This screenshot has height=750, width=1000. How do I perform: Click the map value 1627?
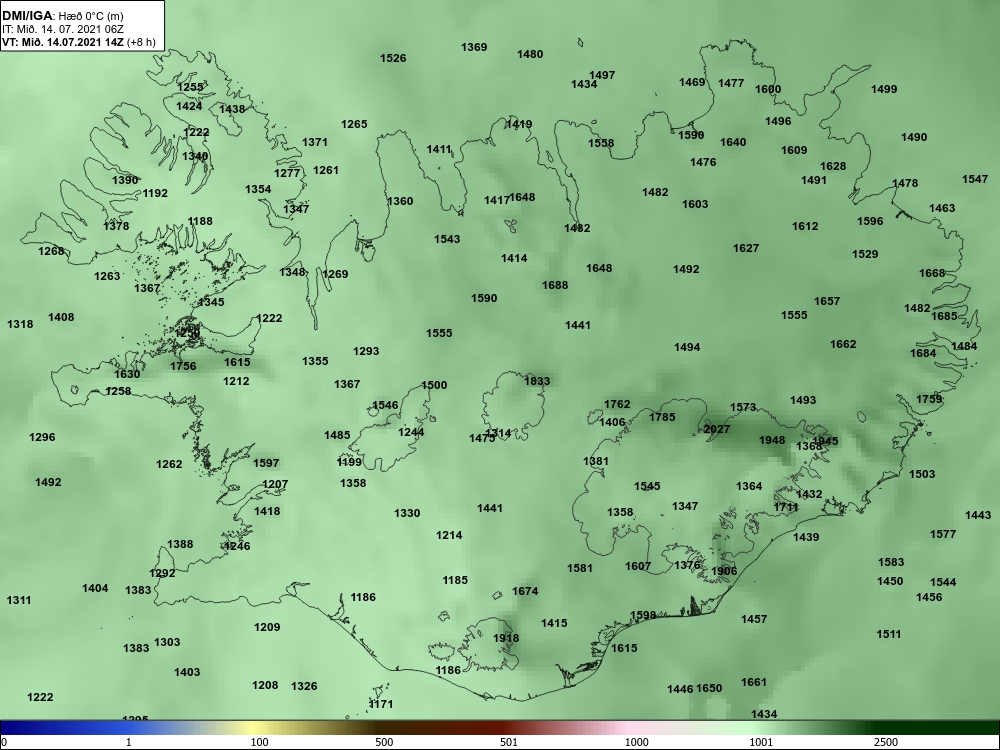pos(746,248)
